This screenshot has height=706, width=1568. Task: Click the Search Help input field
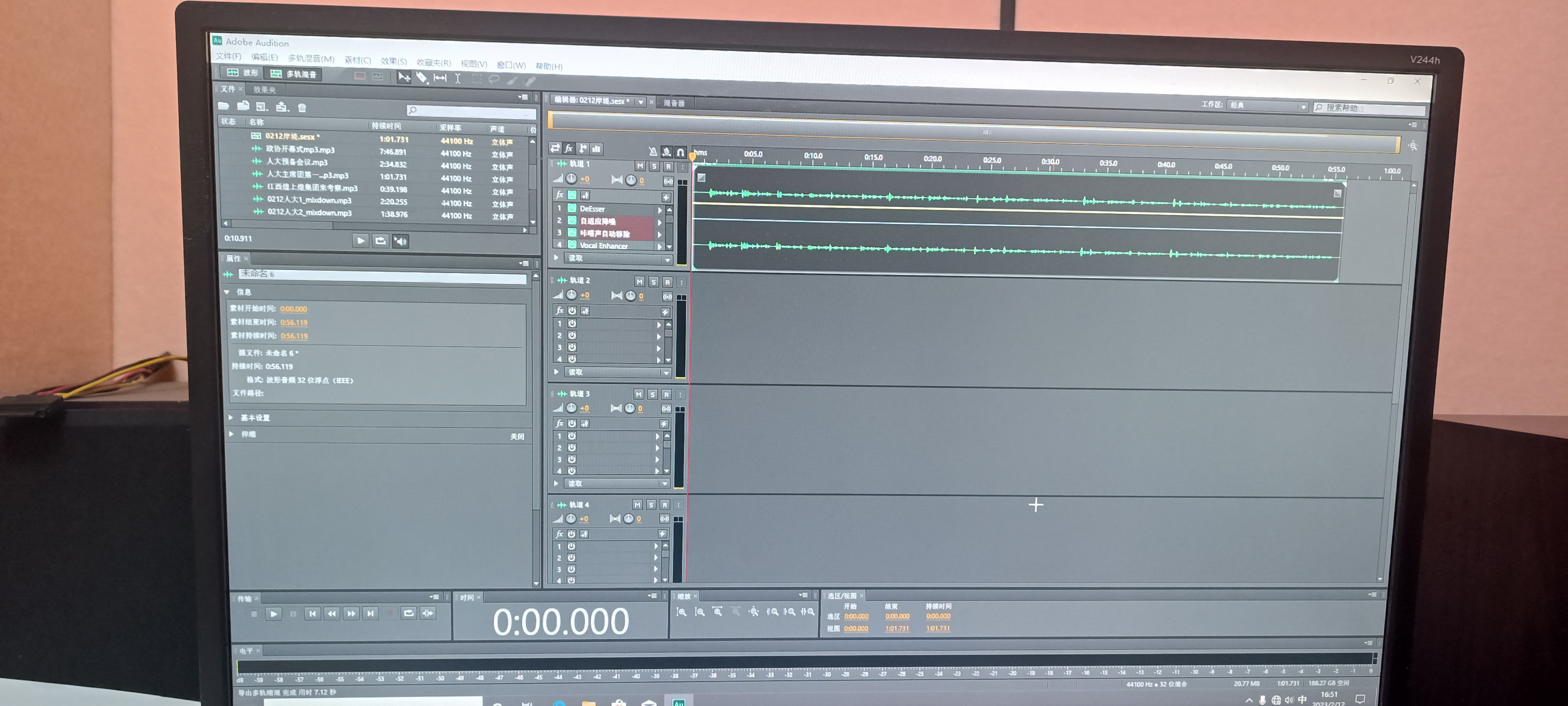pyautogui.click(x=1369, y=108)
